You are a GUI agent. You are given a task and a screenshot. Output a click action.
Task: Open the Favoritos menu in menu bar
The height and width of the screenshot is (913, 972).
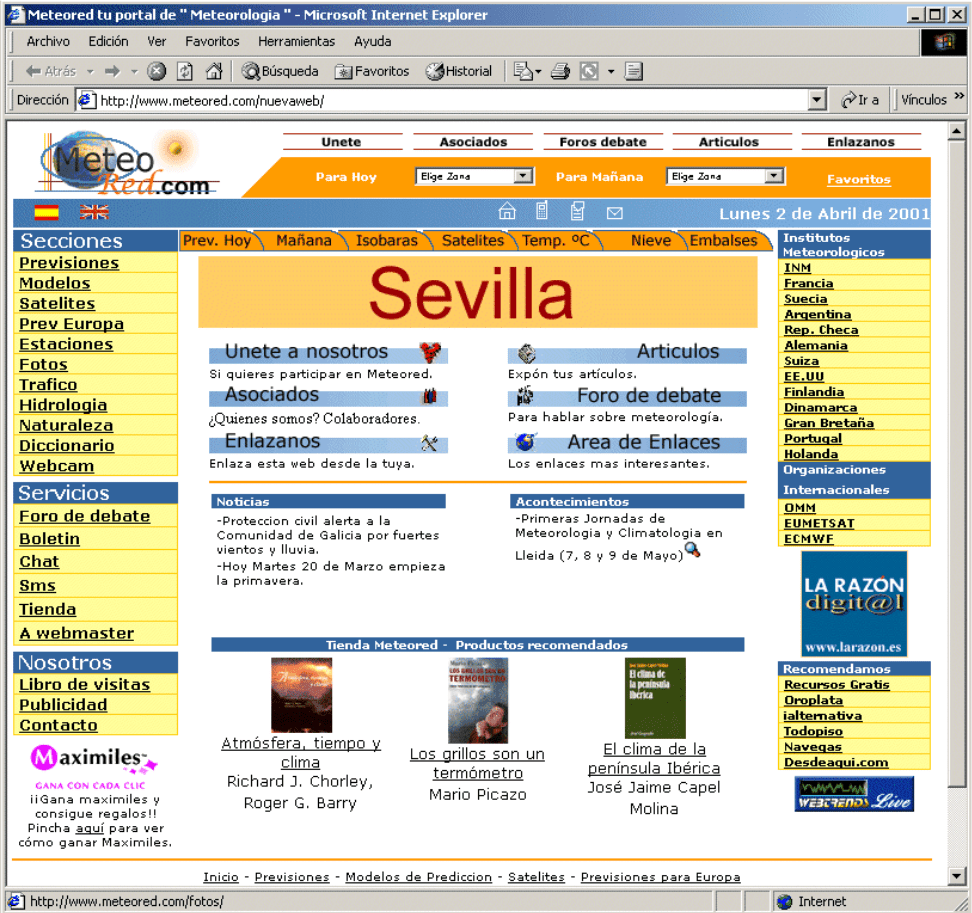coord(212,42)
